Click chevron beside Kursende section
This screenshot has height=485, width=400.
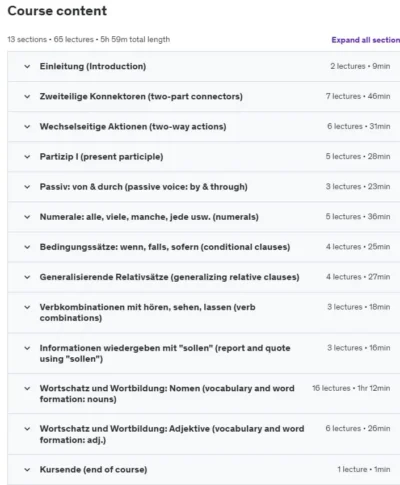tap(27, 470)
